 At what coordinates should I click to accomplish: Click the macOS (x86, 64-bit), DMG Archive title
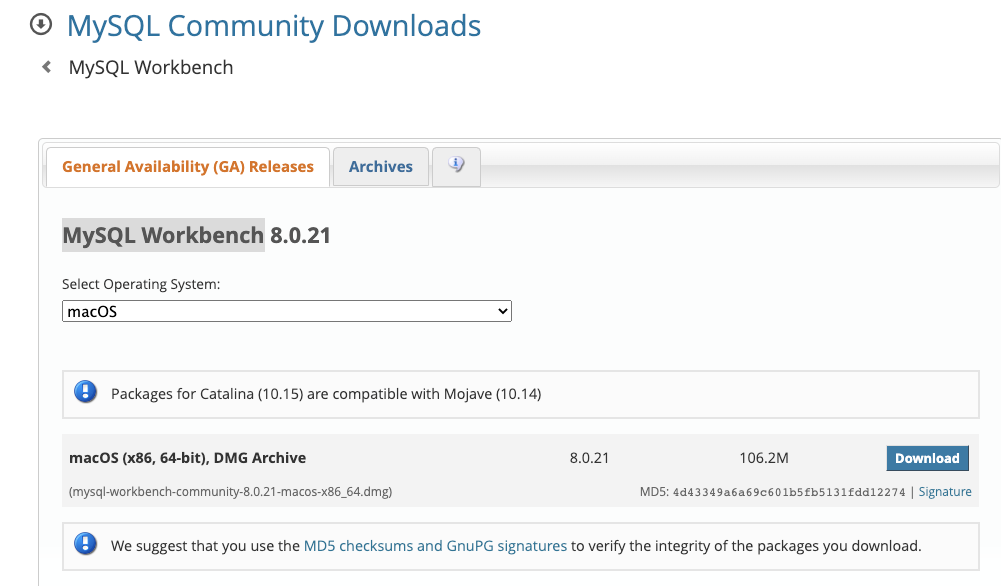188,458
